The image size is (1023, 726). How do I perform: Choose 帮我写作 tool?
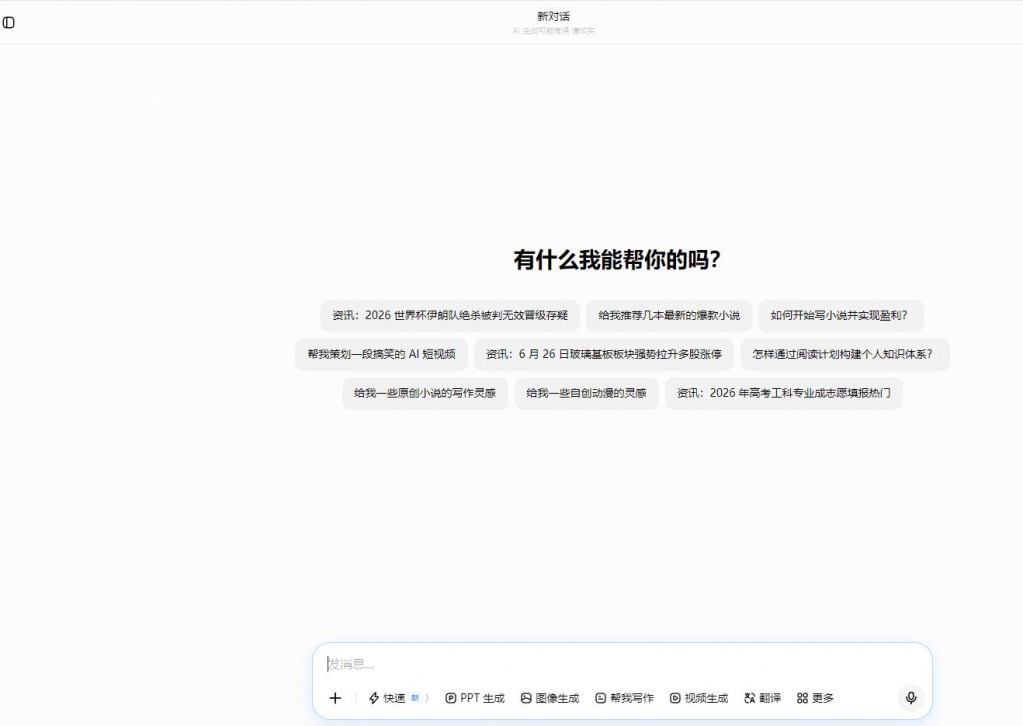point(624,698)
